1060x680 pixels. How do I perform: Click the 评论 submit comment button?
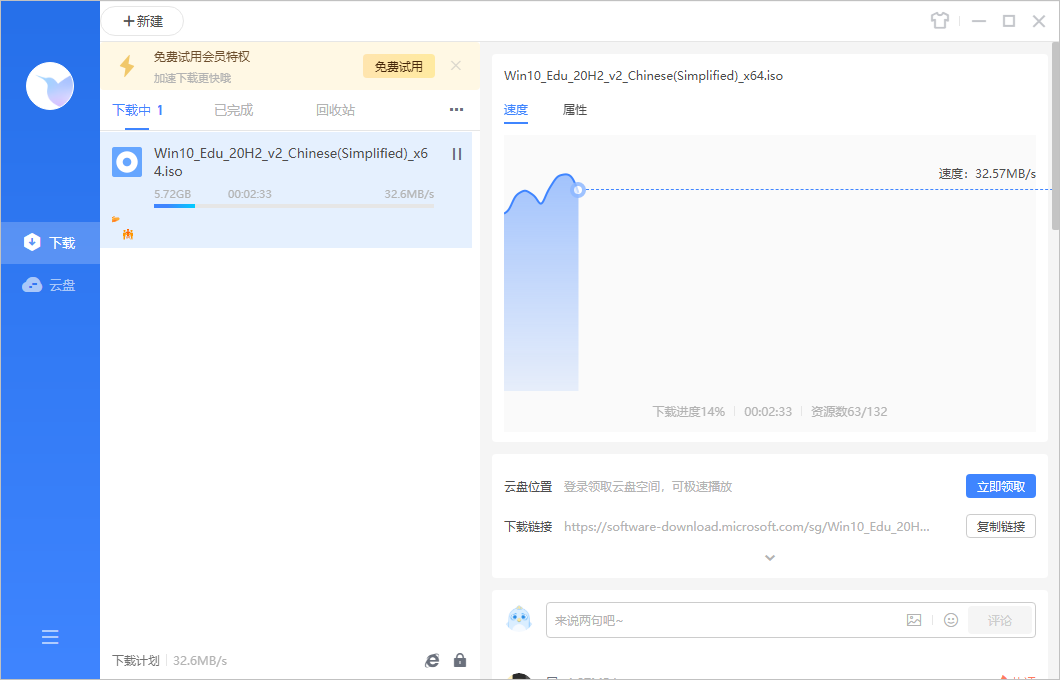[x=1000, y=620]
